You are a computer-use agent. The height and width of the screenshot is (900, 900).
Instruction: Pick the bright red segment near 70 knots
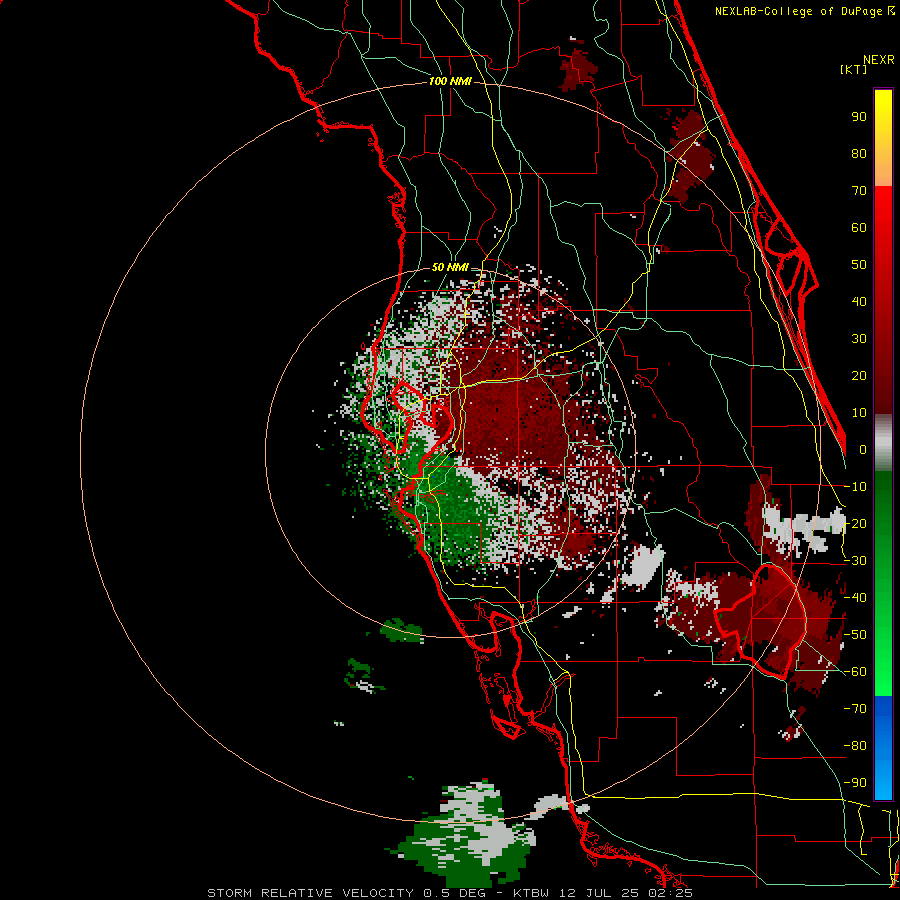coord(883,198)
